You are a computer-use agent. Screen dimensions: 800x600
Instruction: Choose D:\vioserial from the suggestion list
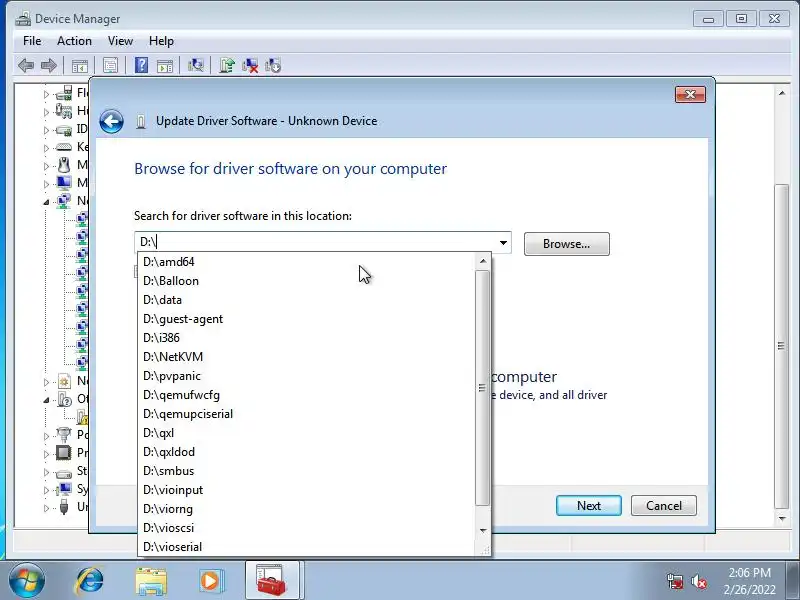click(x=306, y=547)
